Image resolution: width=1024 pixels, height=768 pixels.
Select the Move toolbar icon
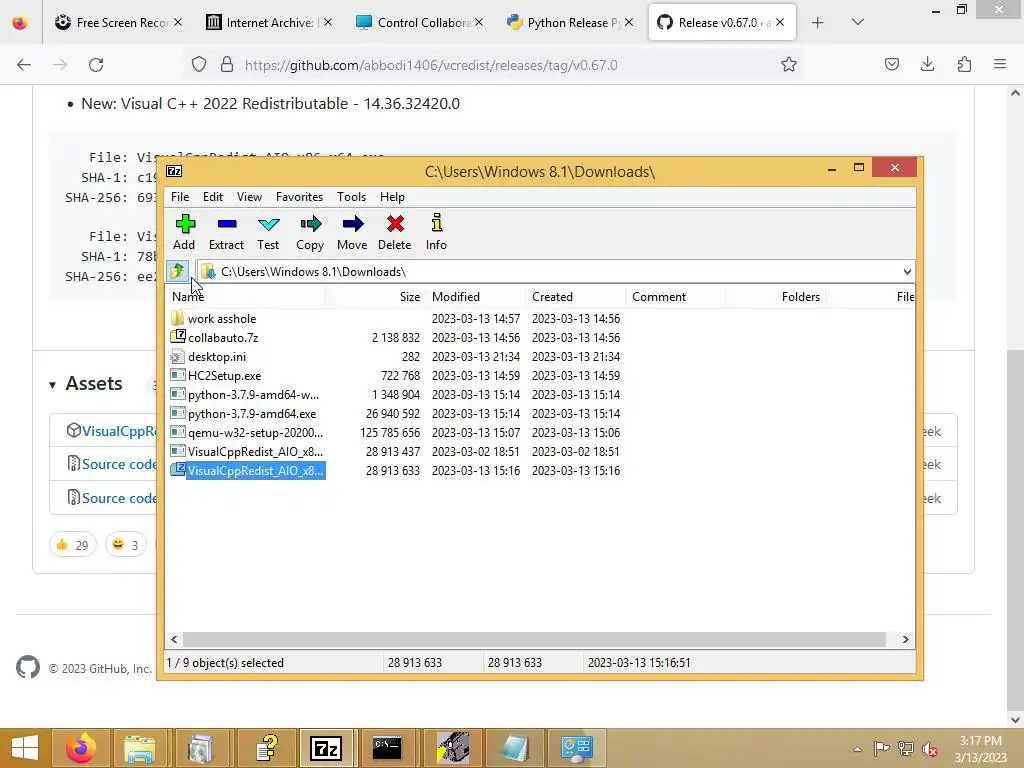(352, 232)
